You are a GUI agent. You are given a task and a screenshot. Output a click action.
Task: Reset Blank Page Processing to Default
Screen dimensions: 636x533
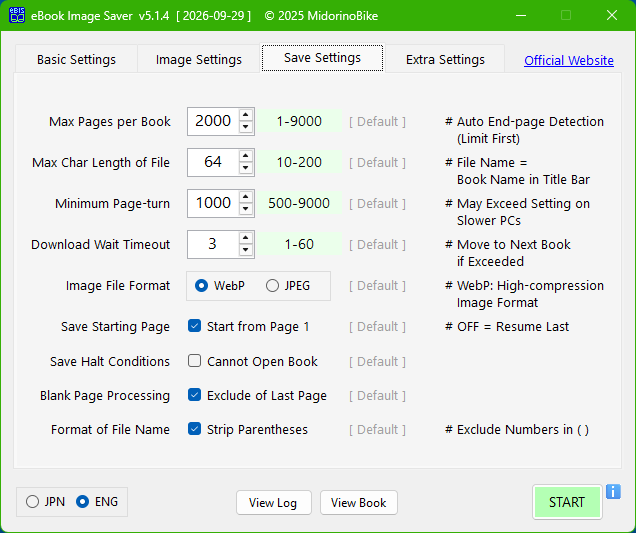pyautogui.click(x=377, y=395)
